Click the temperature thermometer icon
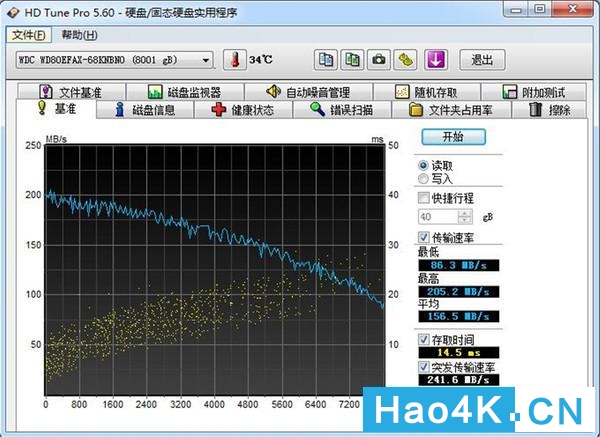Screen dimensions: 600x437 click(235, 60)
